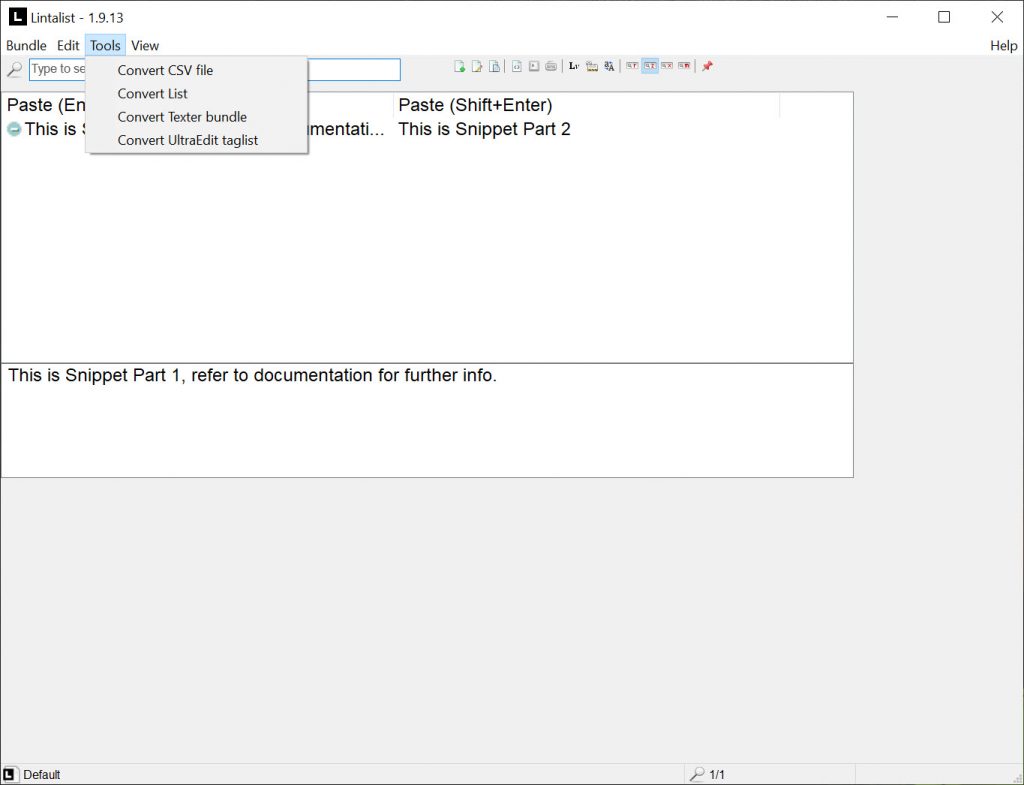The image size is (1024, 785).
Task: Select the fourth search mode icon
Action: pyautogui.click(x=684, y=66)
